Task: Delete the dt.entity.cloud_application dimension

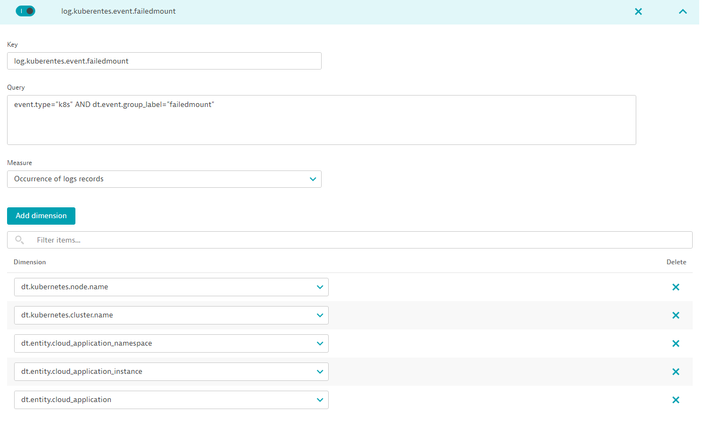Action: [x=676, y=400]
